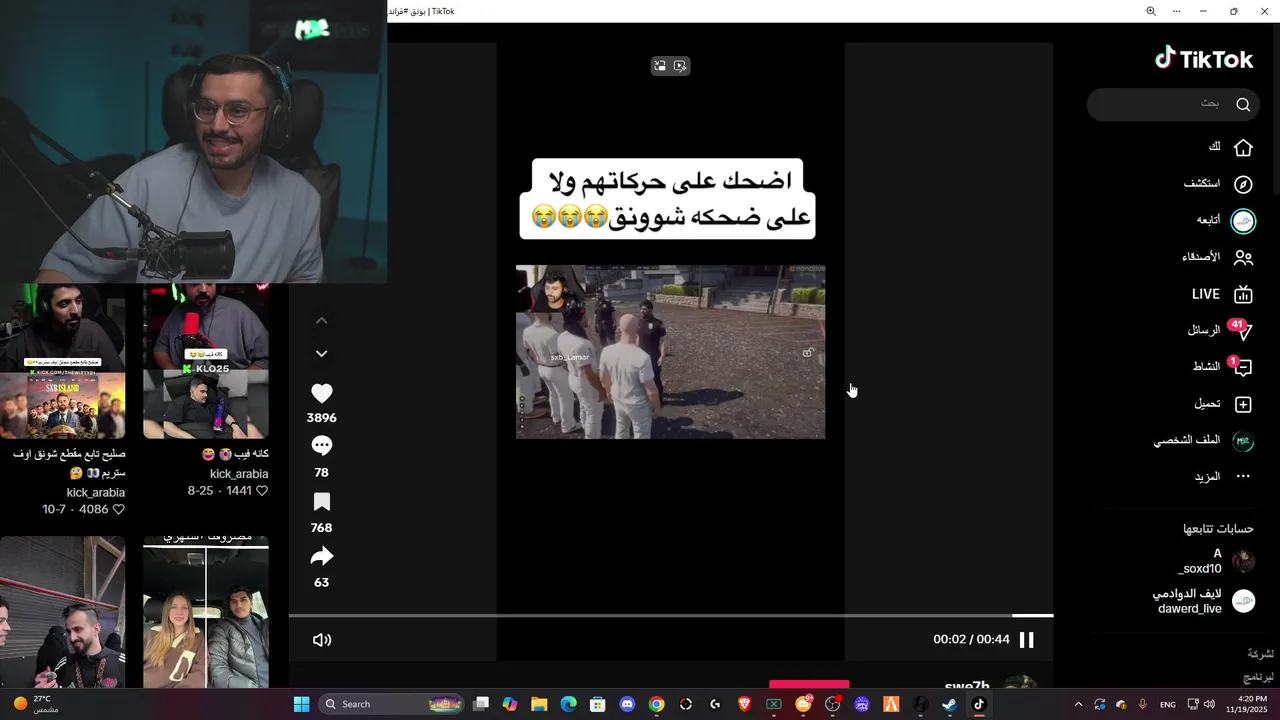The width and height of the screenshot is (1280, 720).
Task: Open Messages with 41 badge
Action: point(1219,330)
